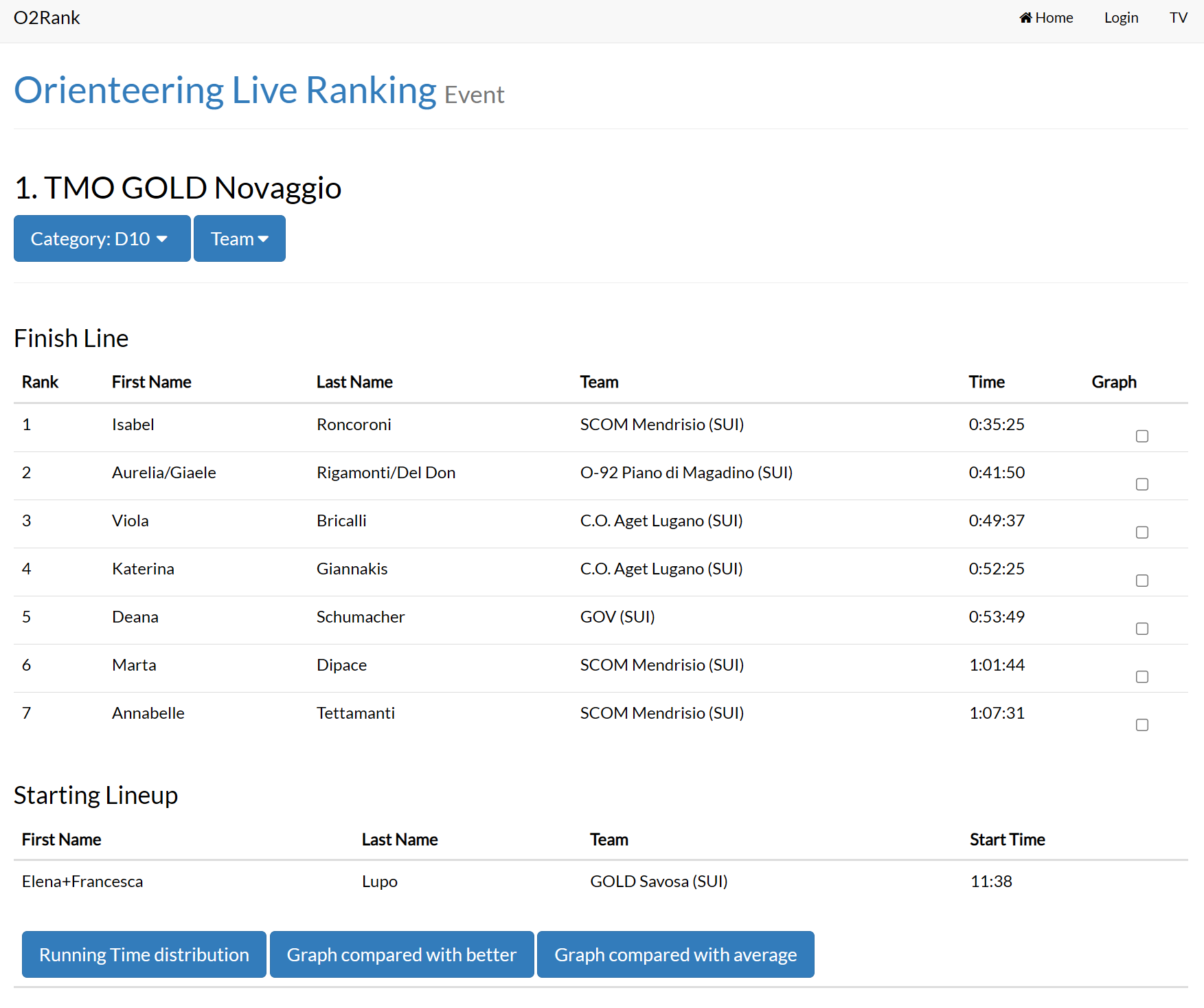Viewport: 1204px width, 1008px height.
Task: Select time 0:49:37
Action: [x=997, y=521]
